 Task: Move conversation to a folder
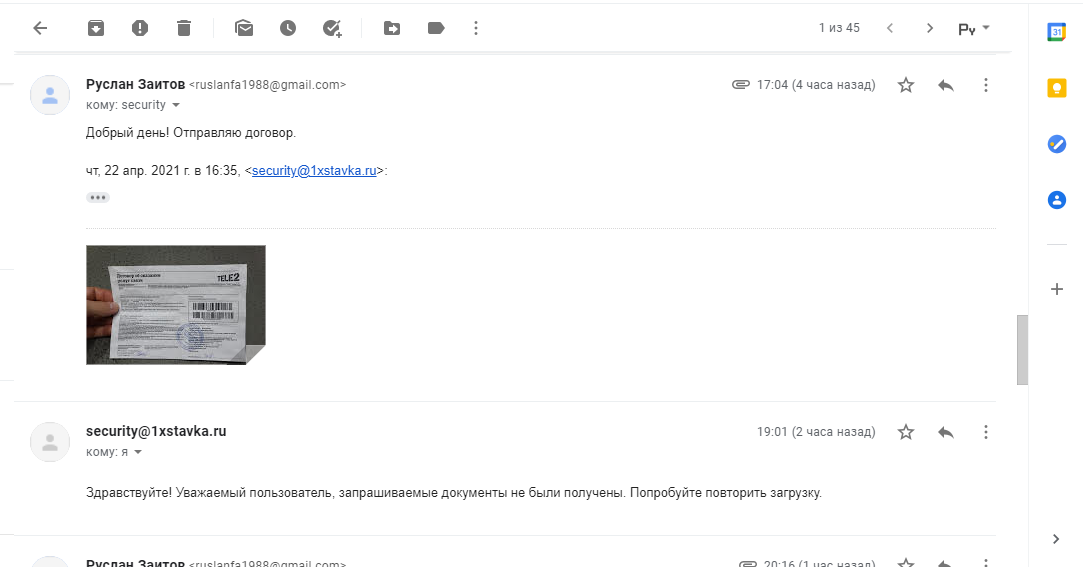[x=392, y=28]
